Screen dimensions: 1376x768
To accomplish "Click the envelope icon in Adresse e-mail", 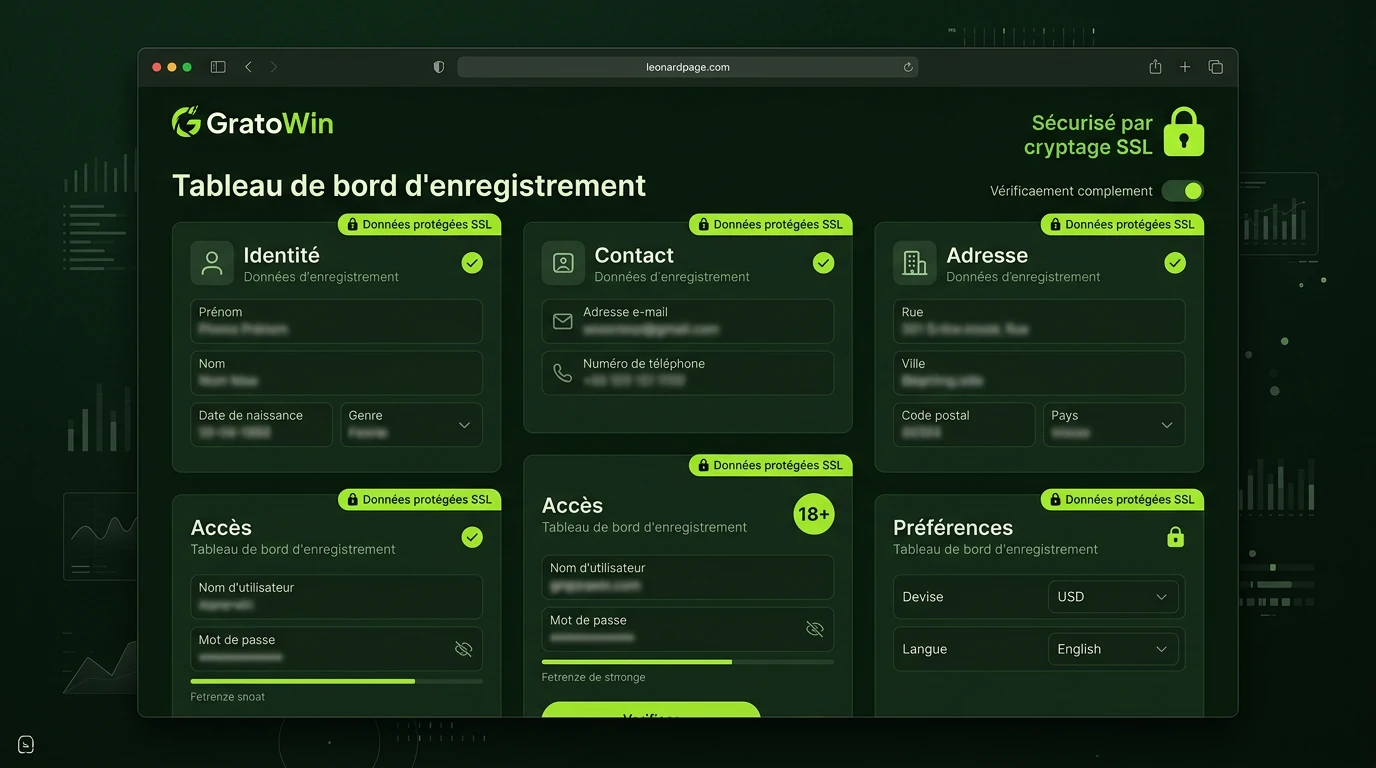I will (x=563, y=321).
